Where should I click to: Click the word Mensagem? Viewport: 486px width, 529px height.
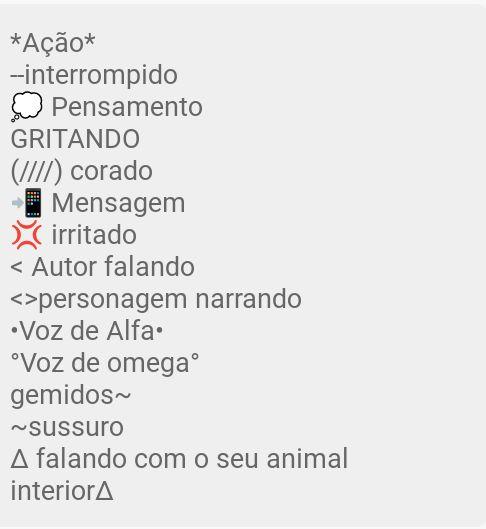(118, 204)
